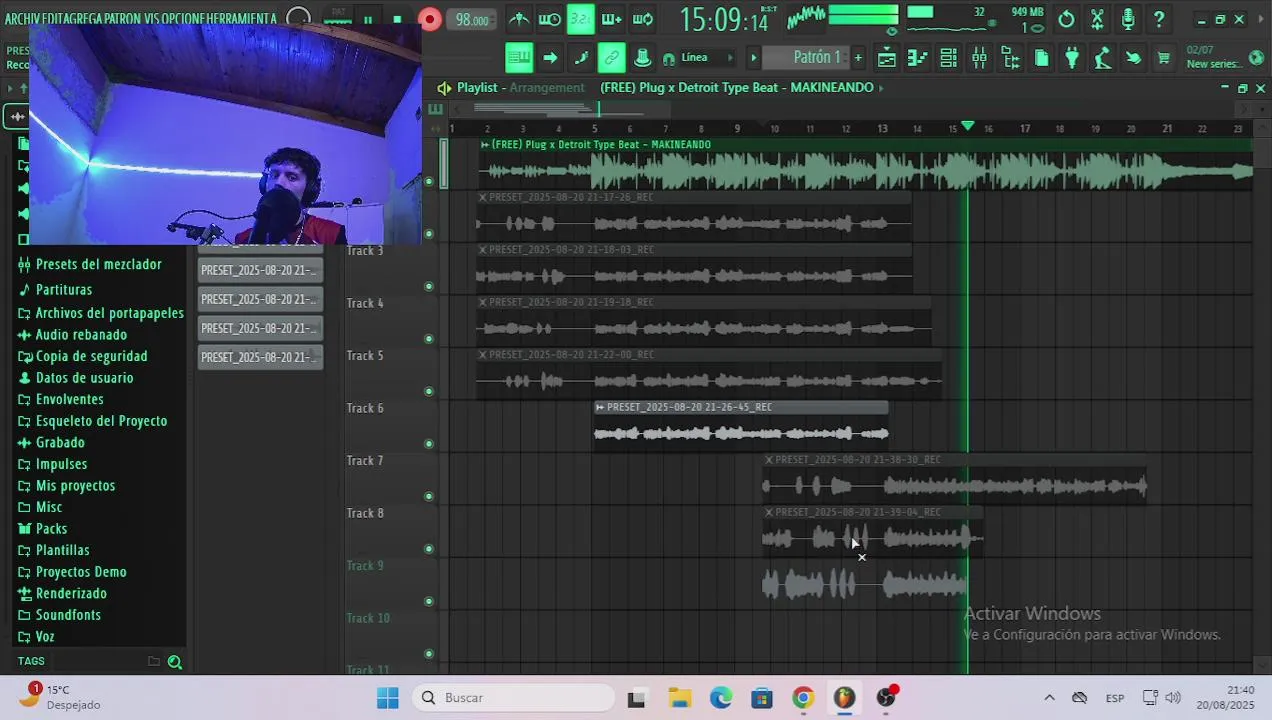Toggle step editing mode icon
The width and height of the screenshot is (1272, 720).
coord(581,58)
